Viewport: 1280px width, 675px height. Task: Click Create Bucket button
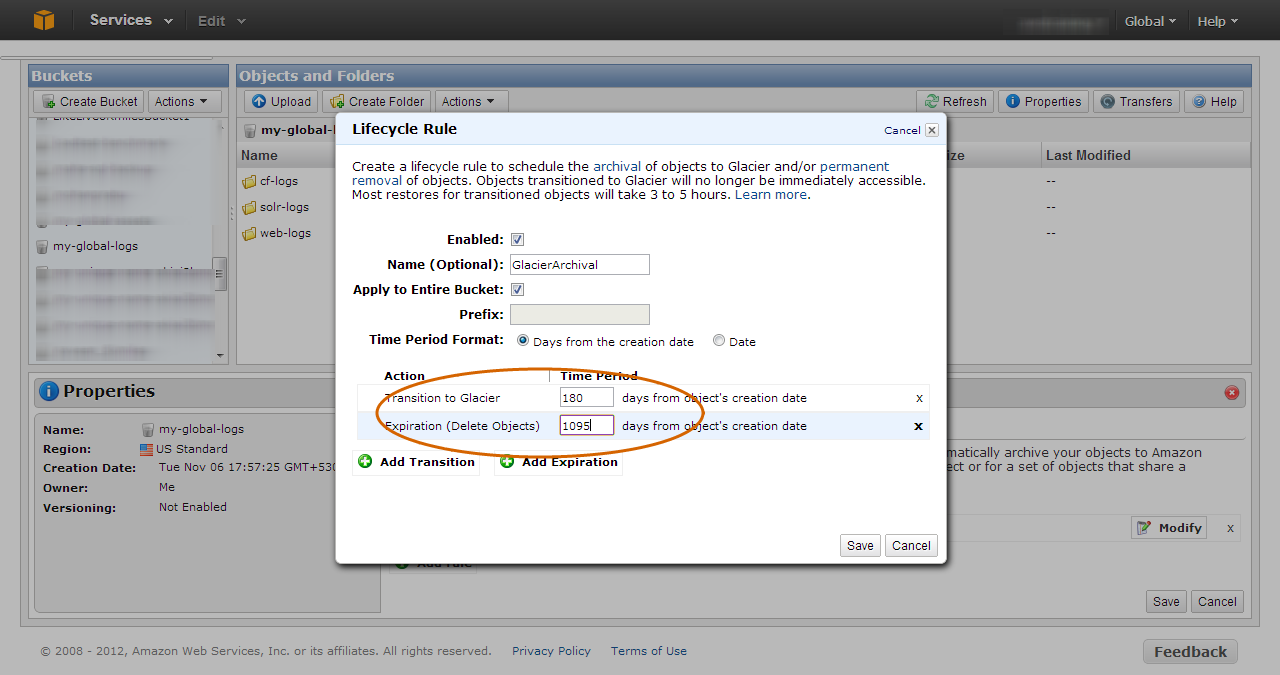[90, 102]
